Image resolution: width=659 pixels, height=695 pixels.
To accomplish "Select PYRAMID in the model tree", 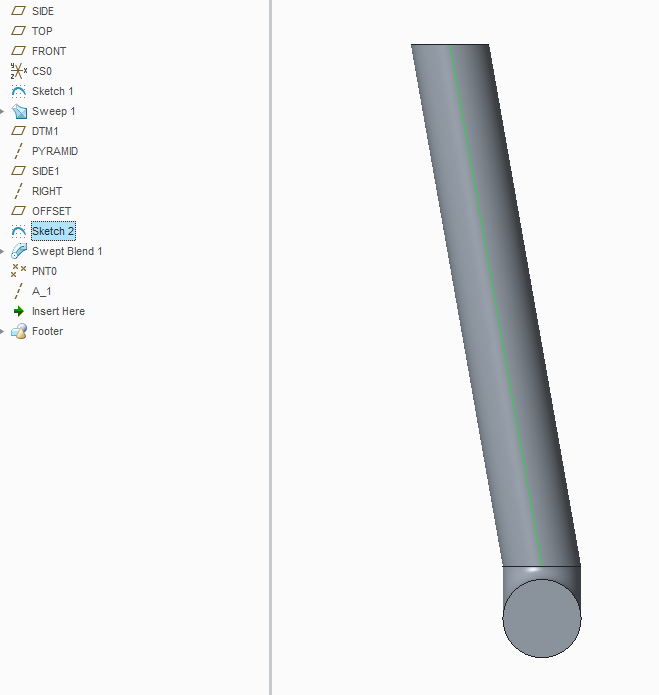I will tap(55, 151).
